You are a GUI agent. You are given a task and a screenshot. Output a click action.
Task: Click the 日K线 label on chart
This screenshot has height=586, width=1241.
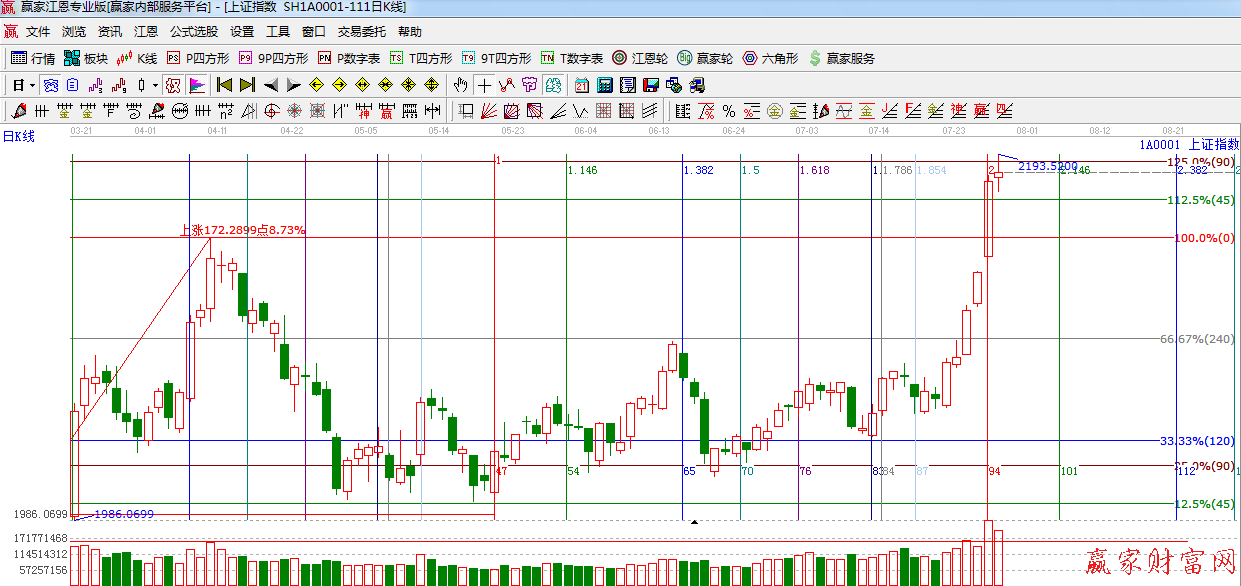[18, 136]
